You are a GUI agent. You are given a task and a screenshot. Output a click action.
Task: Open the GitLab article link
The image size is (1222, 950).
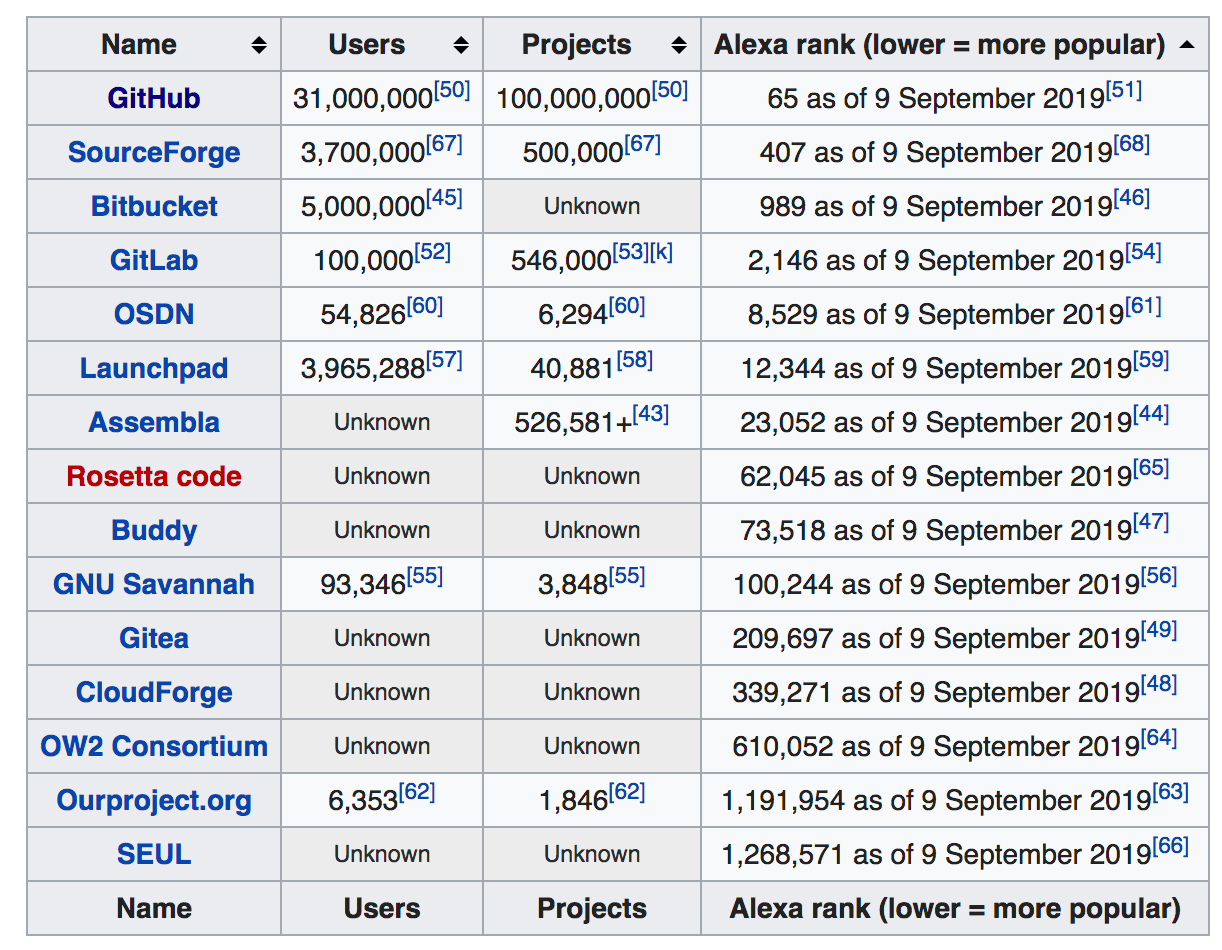pos(154,260)
